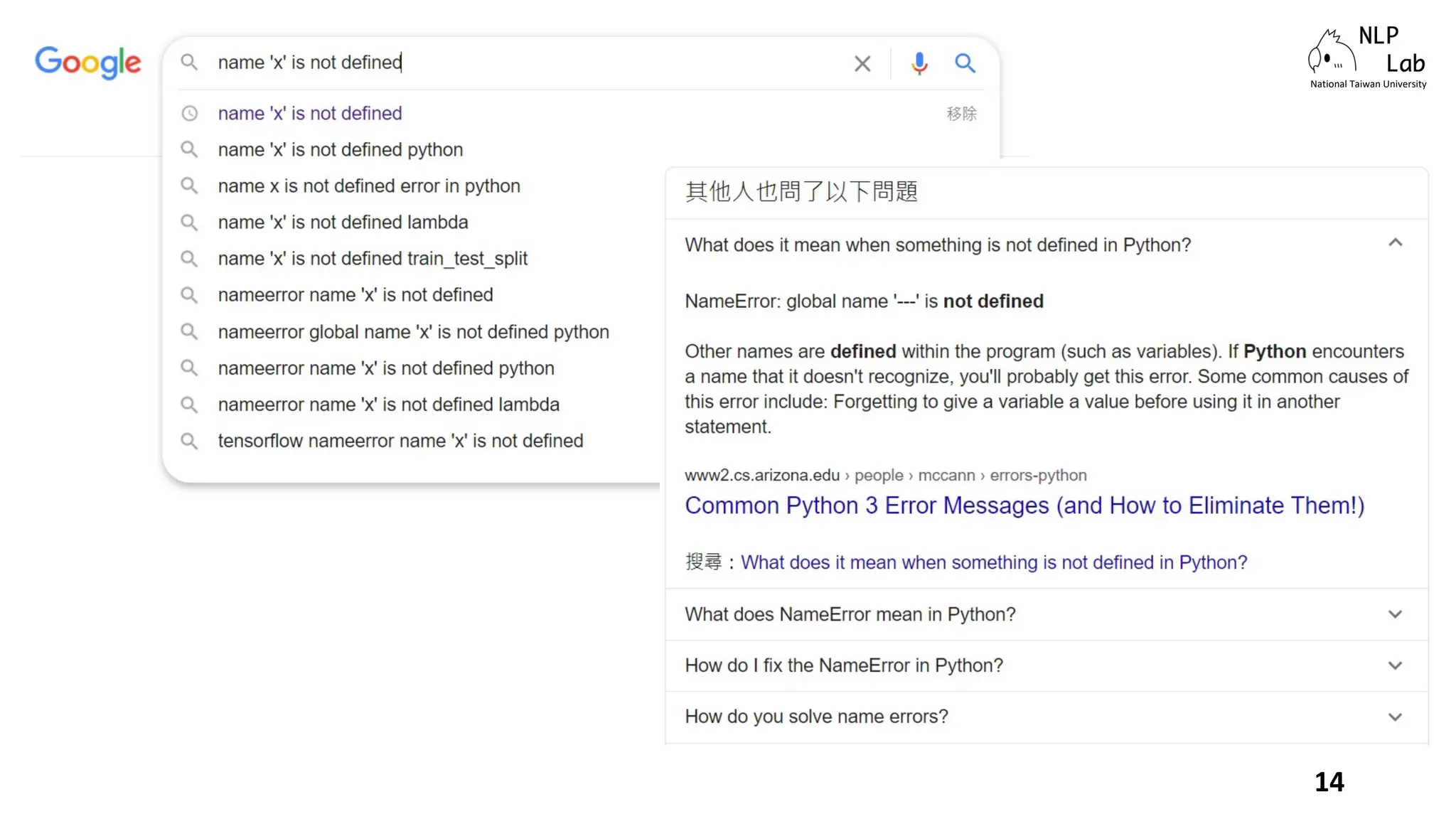Viewport: 1456px width, 819px height.
Task: Select suggestion 'name 'x' is not defined lambda'
Action: point(343,223)
